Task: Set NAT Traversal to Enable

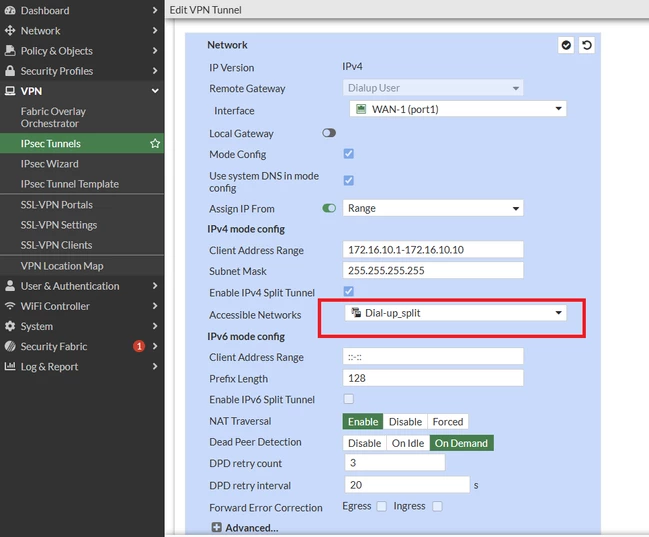Action: pyautogui.click(x=363, y=421)
